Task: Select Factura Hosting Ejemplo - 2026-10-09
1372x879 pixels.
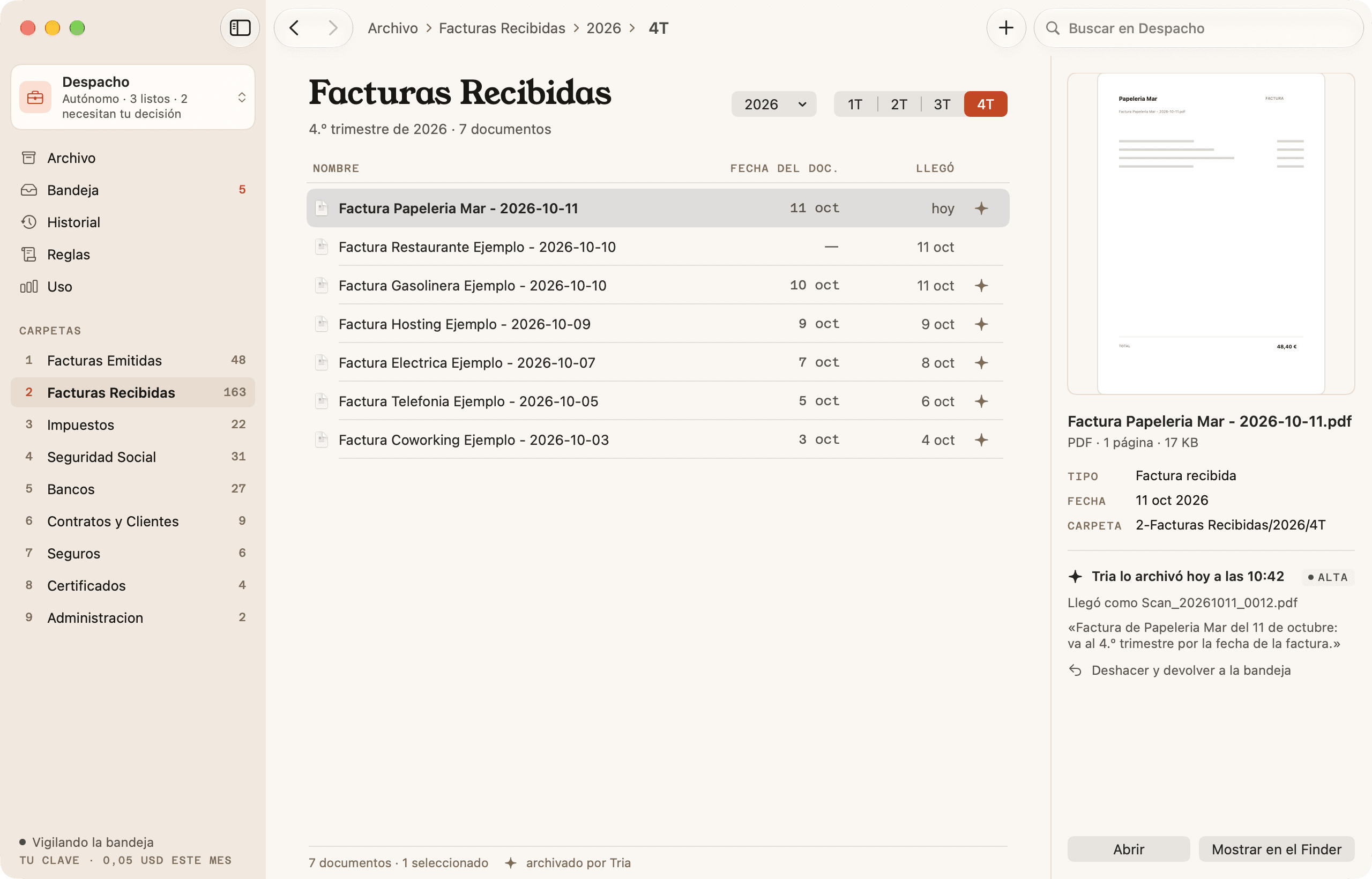Action: tap(658, 324)
